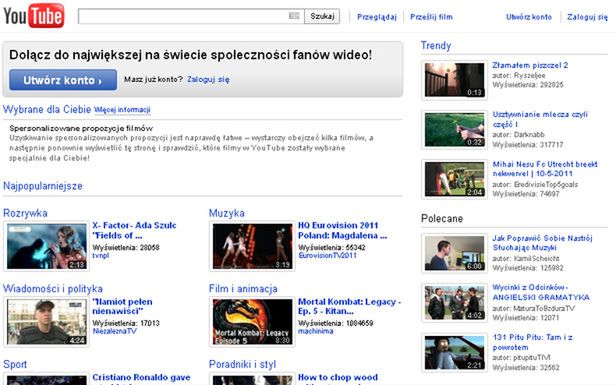The image size is (616, 385).
Task: Click the YouTube logo
Action: [34, 16]
